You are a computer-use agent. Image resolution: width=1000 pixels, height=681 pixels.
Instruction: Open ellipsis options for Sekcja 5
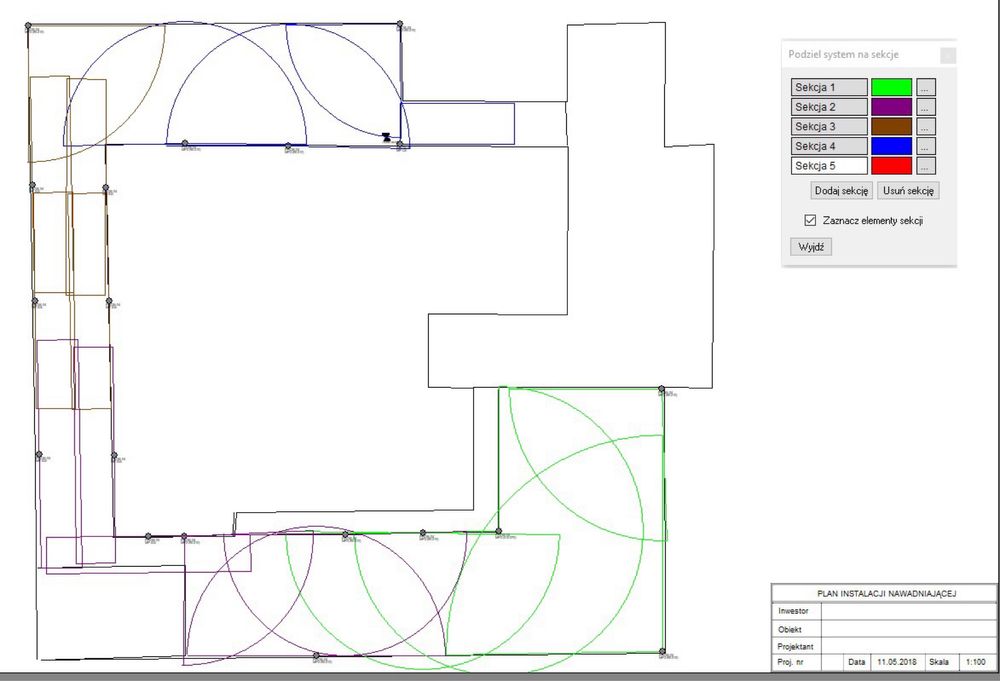point(926,166)
